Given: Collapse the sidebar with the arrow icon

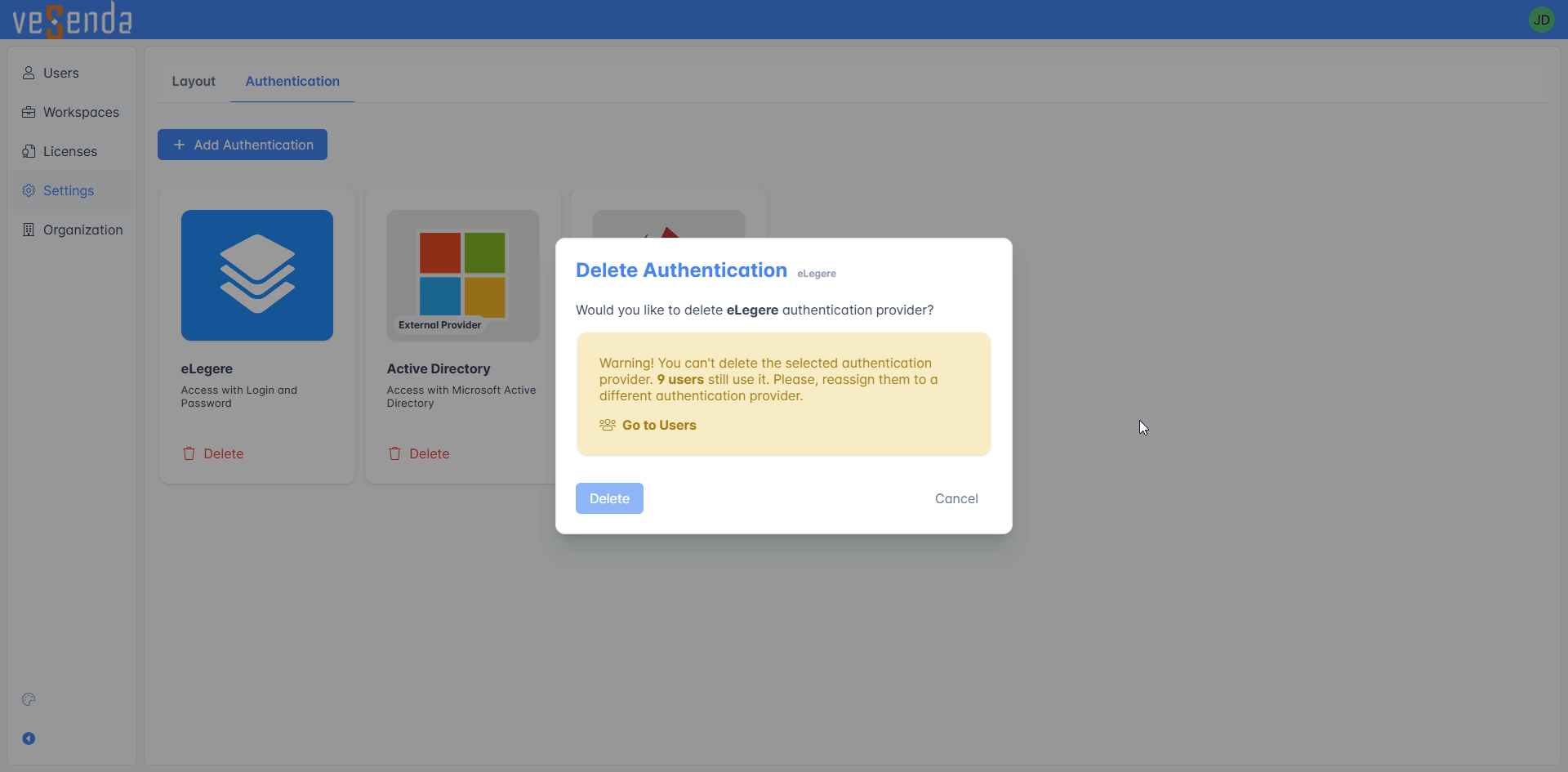Looking at the screenshot, I should point(29,739).
